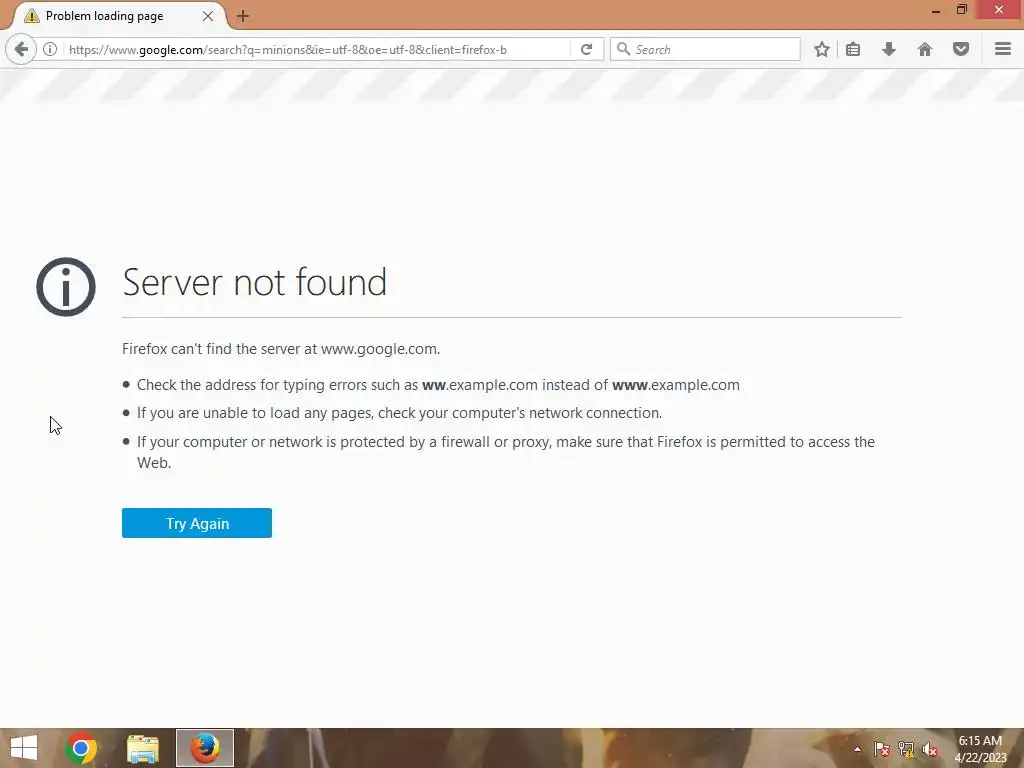
Task: Open network status tray icon
Action: (x=906, y=749)
